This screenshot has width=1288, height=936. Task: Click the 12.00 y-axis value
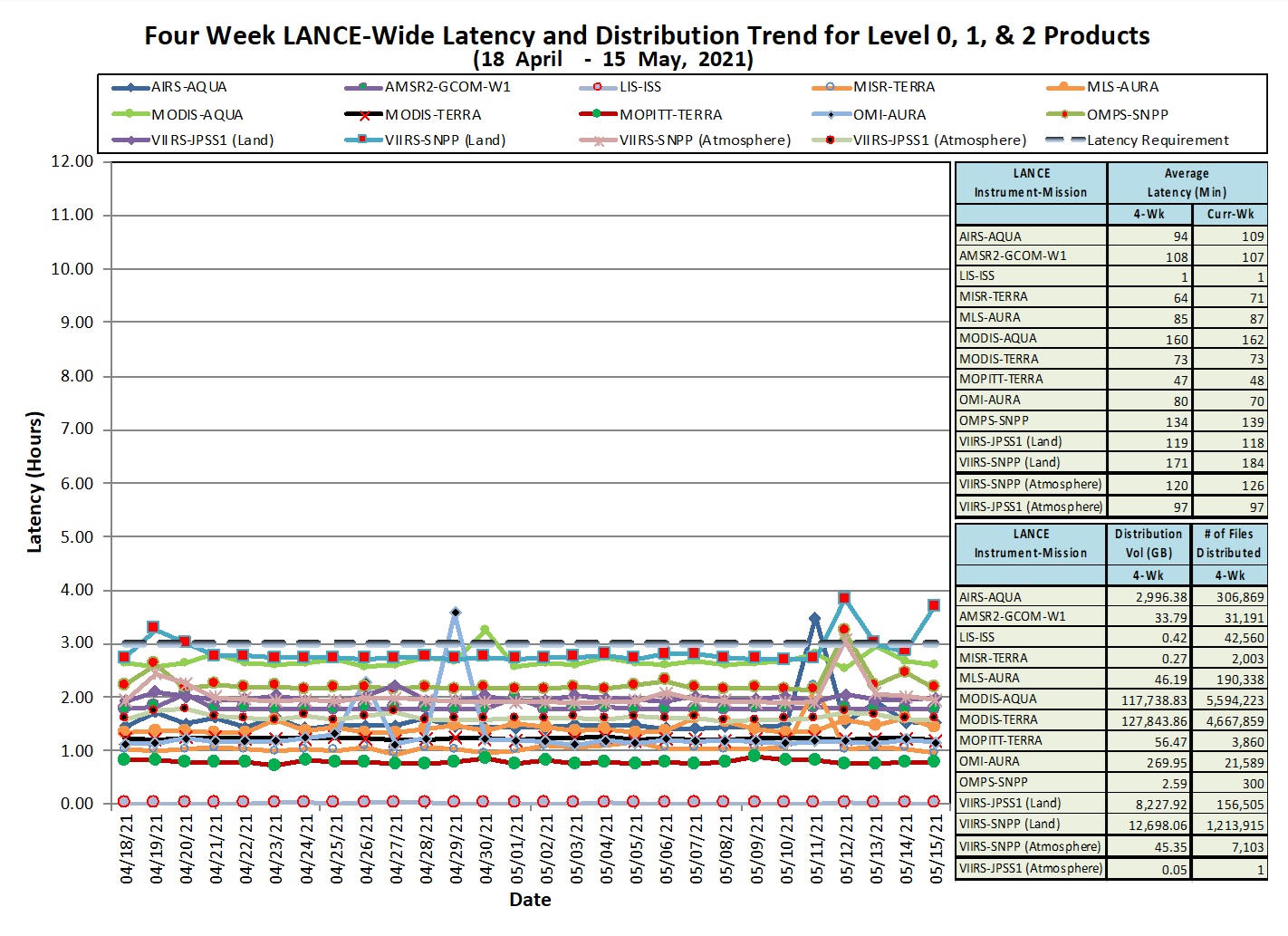(x=72, y=161)
